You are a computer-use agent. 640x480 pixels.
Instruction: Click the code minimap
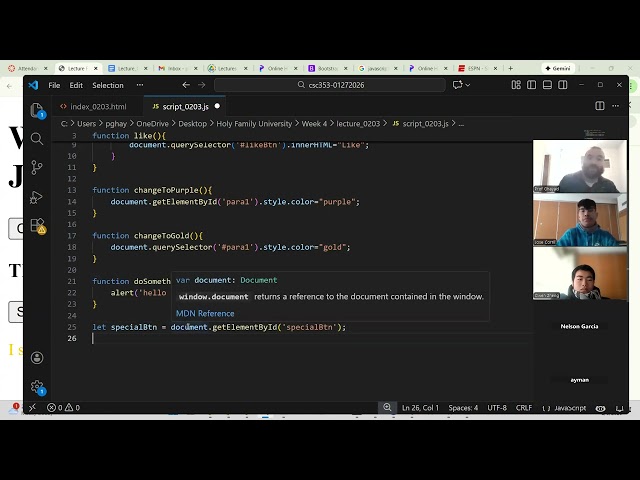point(594,134)
